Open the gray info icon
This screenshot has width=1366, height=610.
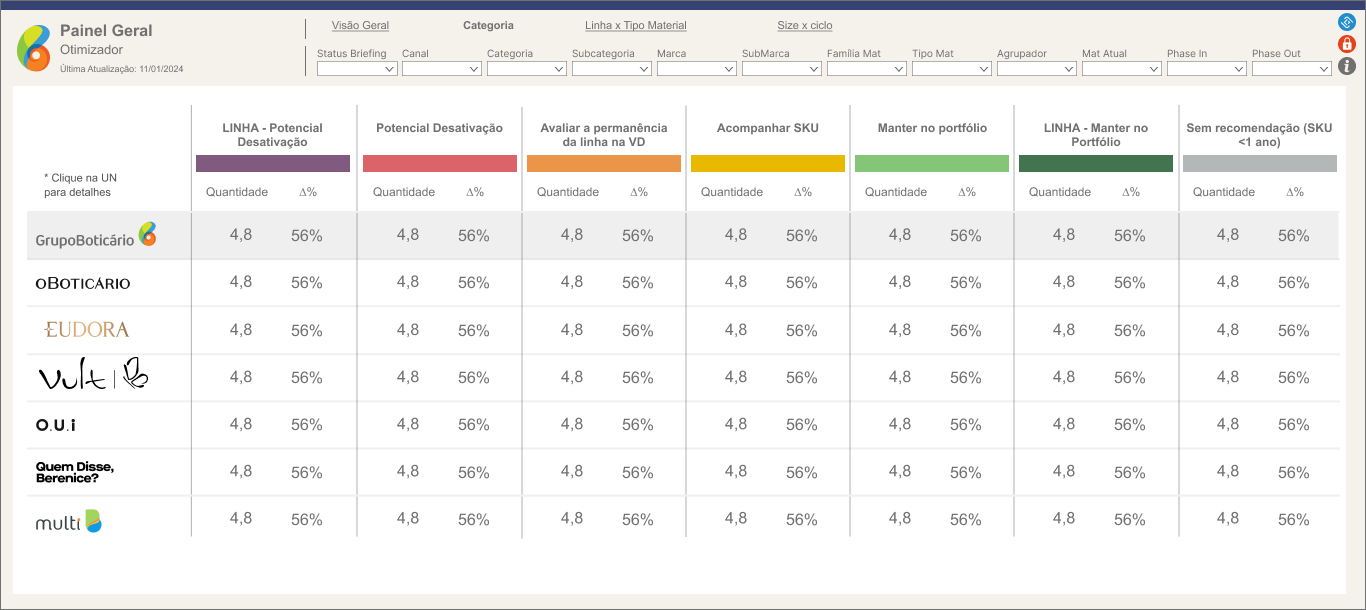[1346, 66]
